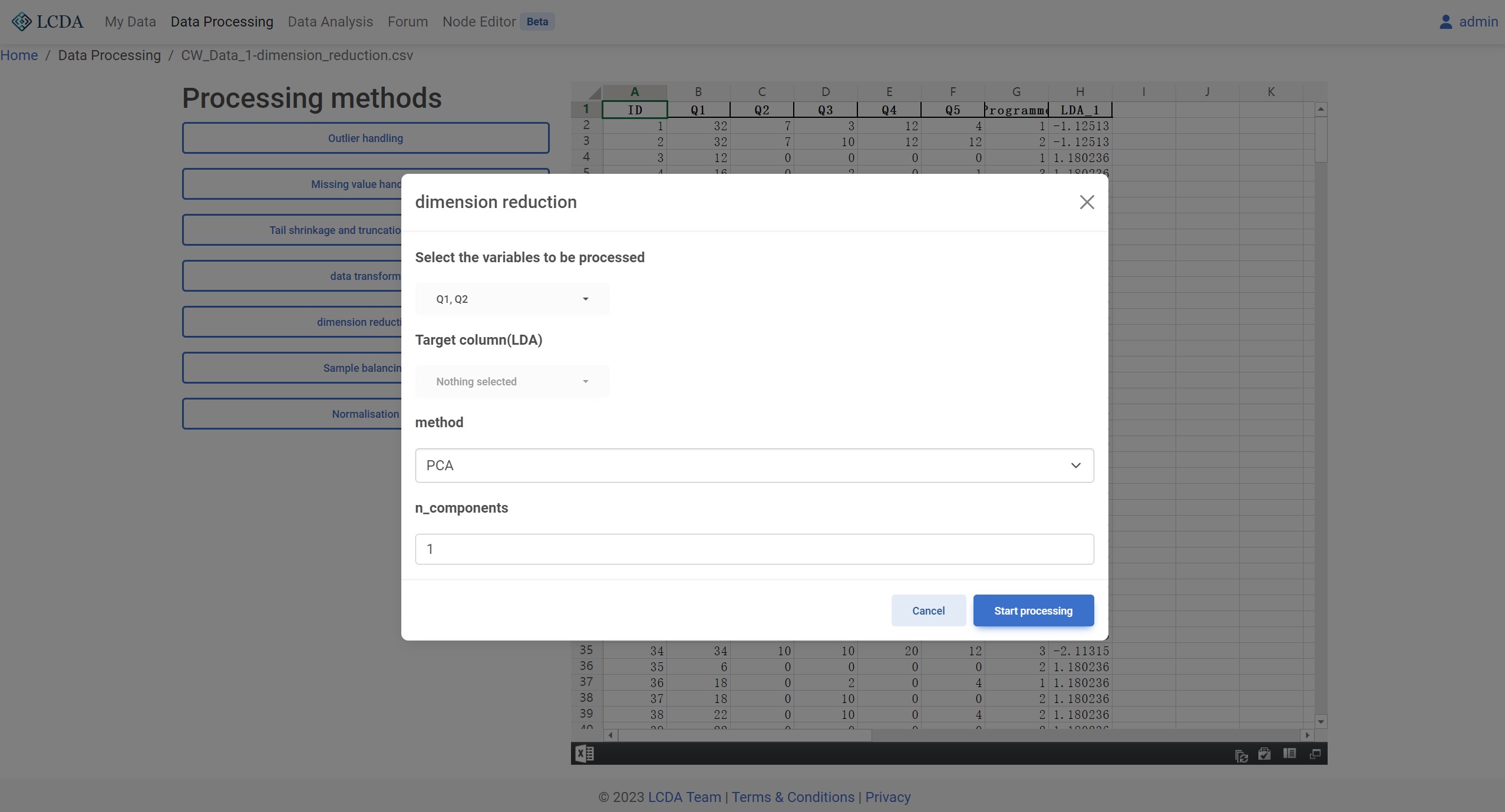Click the Home breadcrumb link

[19, 55]
